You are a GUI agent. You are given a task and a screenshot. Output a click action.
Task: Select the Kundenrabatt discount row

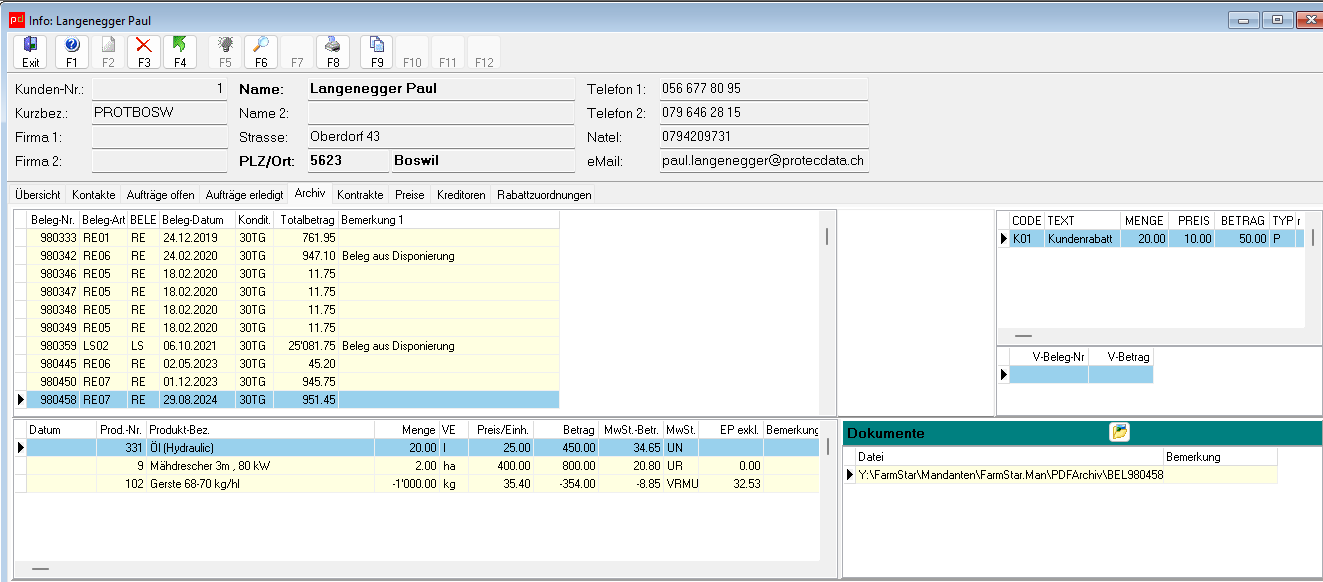tap(1152, 239)
